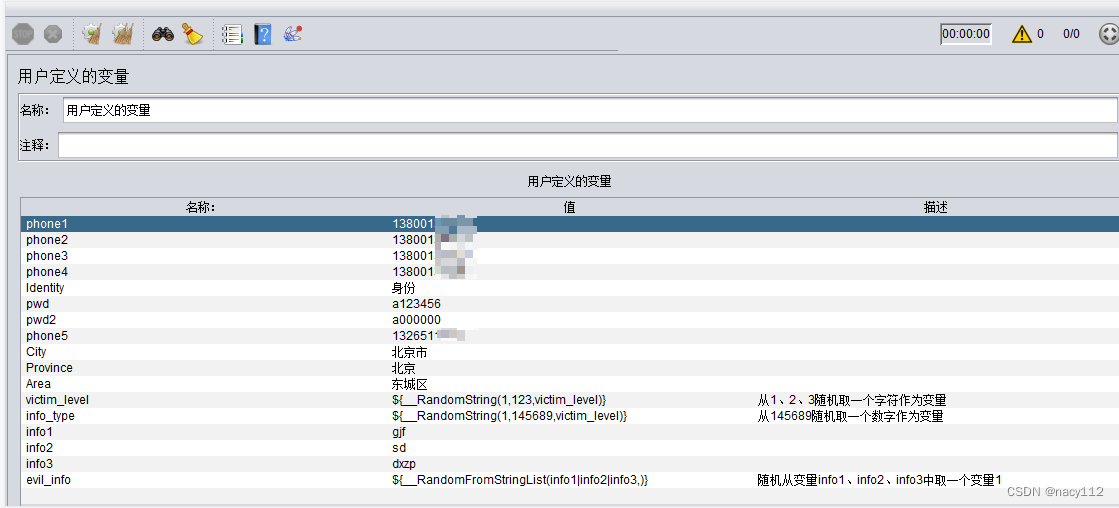
Task: Select the phone1 variable row
Action: [569, 224]
